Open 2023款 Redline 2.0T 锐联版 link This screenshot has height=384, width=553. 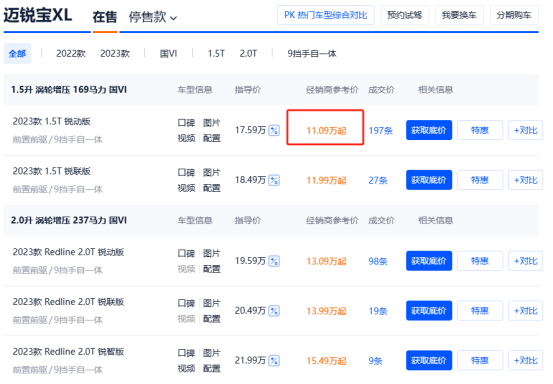coord(68,302)
